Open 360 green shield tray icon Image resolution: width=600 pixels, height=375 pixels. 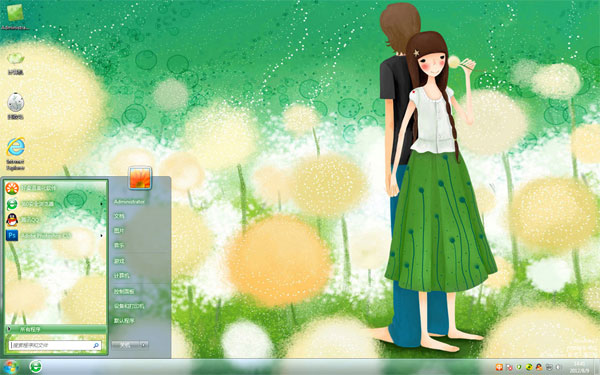[x=519, y=368]
